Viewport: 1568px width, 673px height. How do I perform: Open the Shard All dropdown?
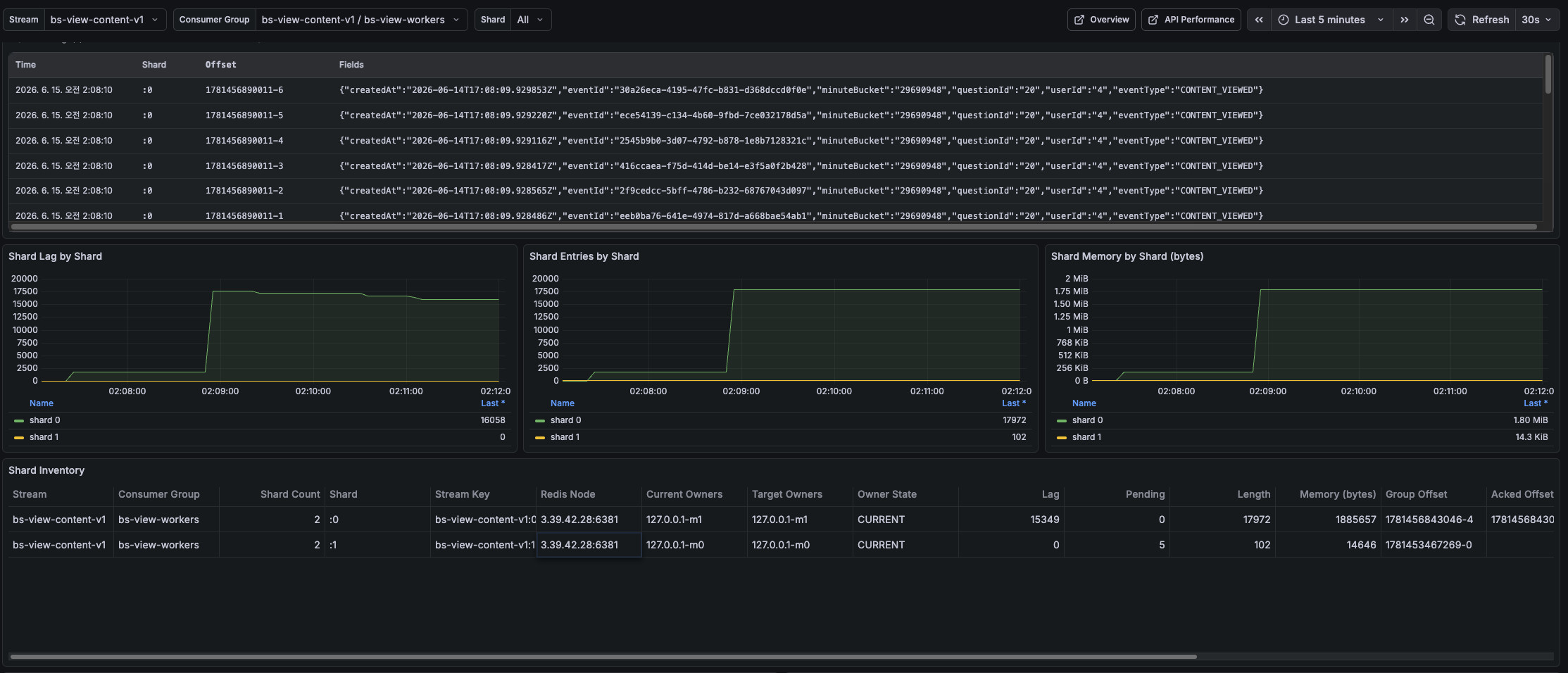(x=531, y=20)
